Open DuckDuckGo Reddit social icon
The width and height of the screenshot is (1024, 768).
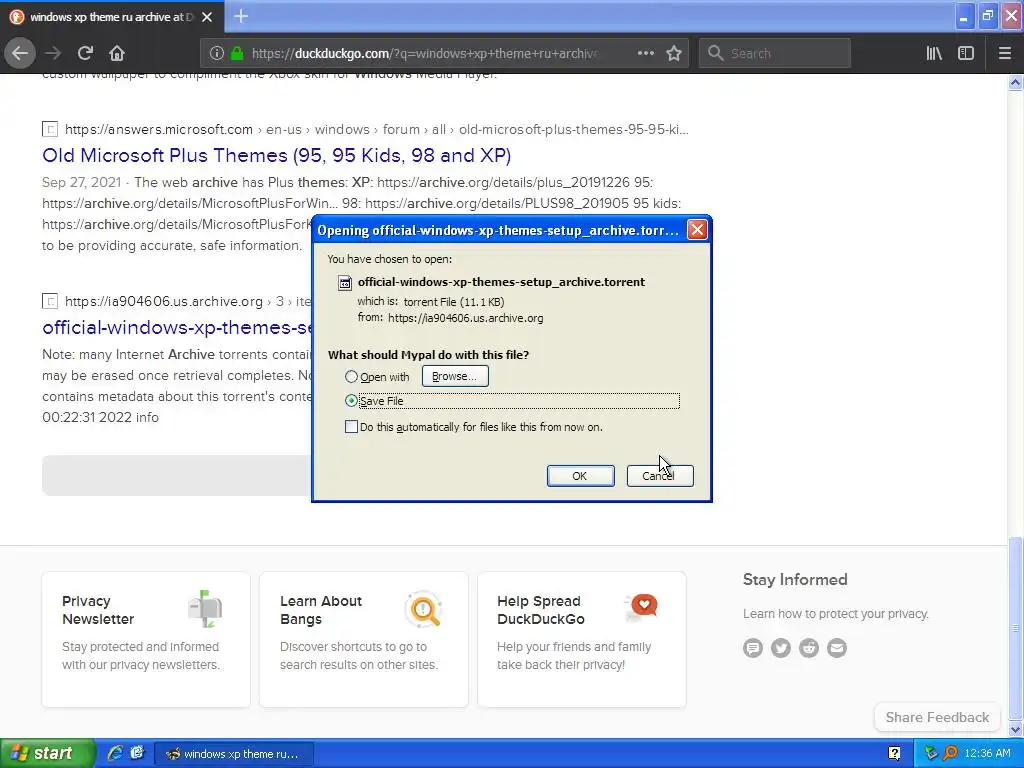(808, 648)
